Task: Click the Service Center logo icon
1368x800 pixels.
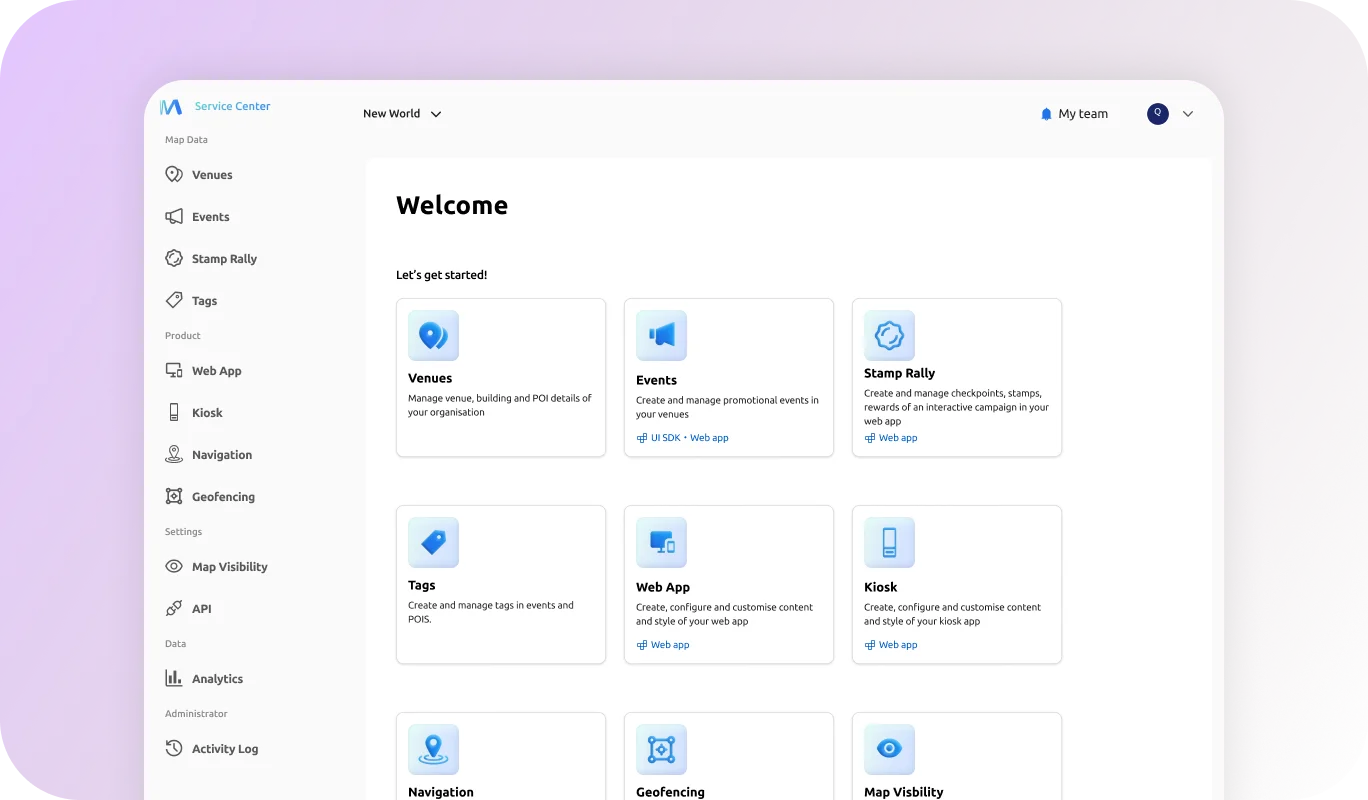Action: pyautogui.click(x=171, y=106)
